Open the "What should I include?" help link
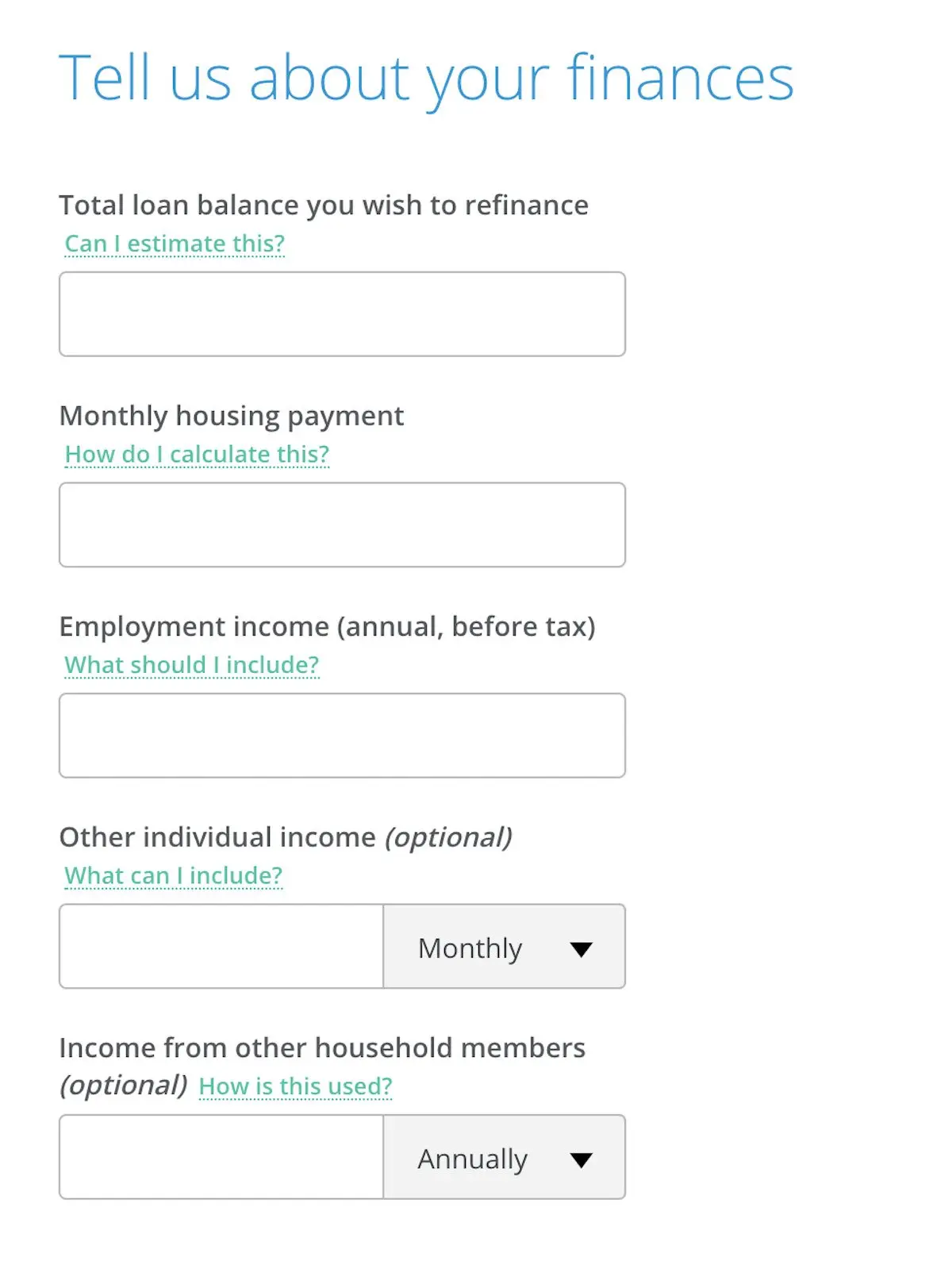 point(191,665)
